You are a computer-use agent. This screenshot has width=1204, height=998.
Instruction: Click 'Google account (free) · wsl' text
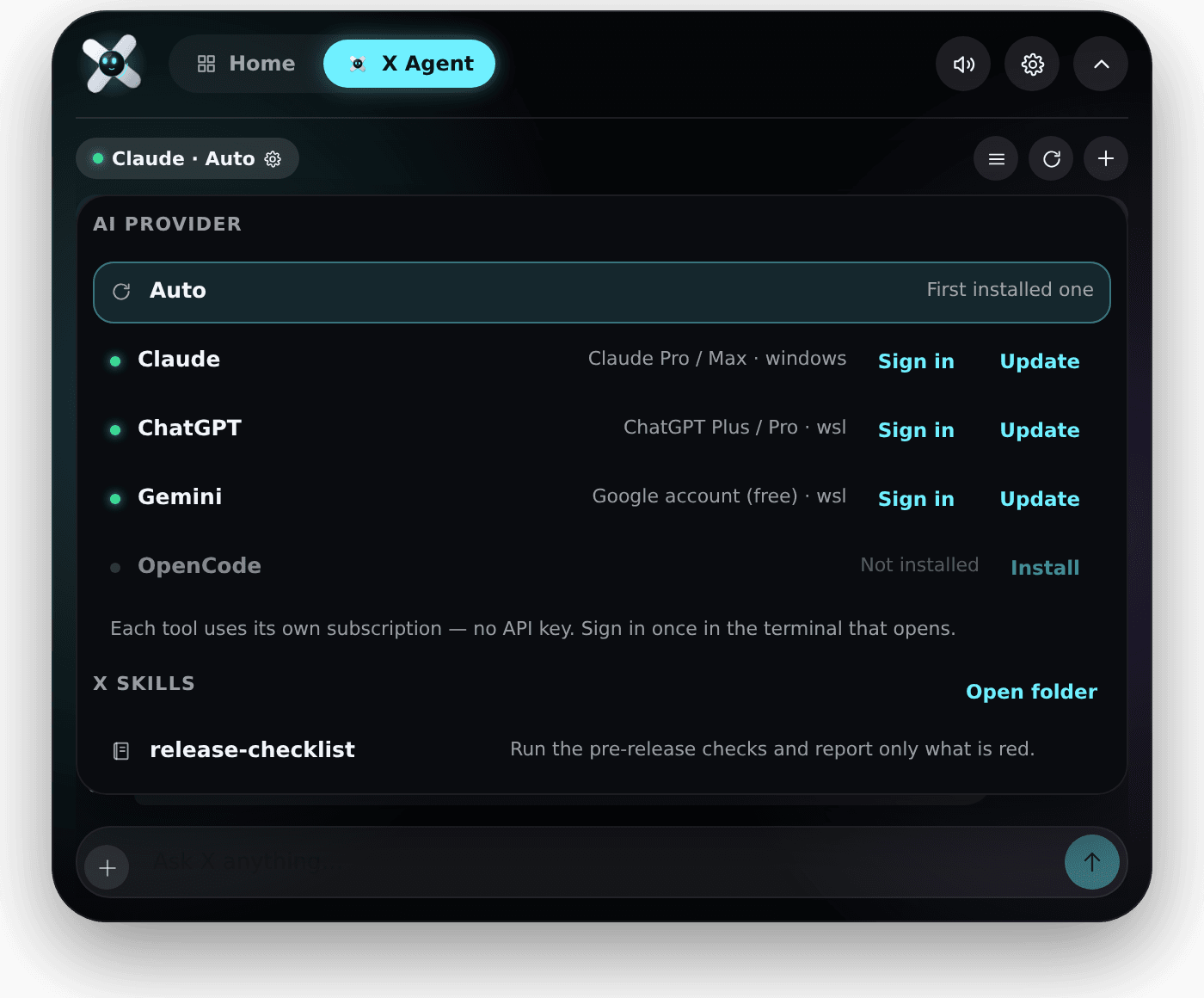pyautogui.click(x=719, y=496)
